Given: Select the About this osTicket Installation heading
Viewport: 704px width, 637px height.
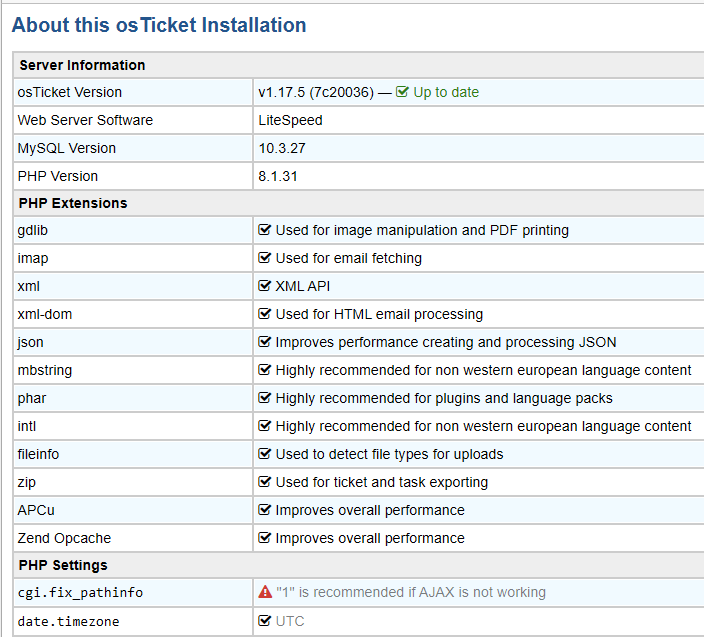Looking at the screenshot, I should 159,25.
